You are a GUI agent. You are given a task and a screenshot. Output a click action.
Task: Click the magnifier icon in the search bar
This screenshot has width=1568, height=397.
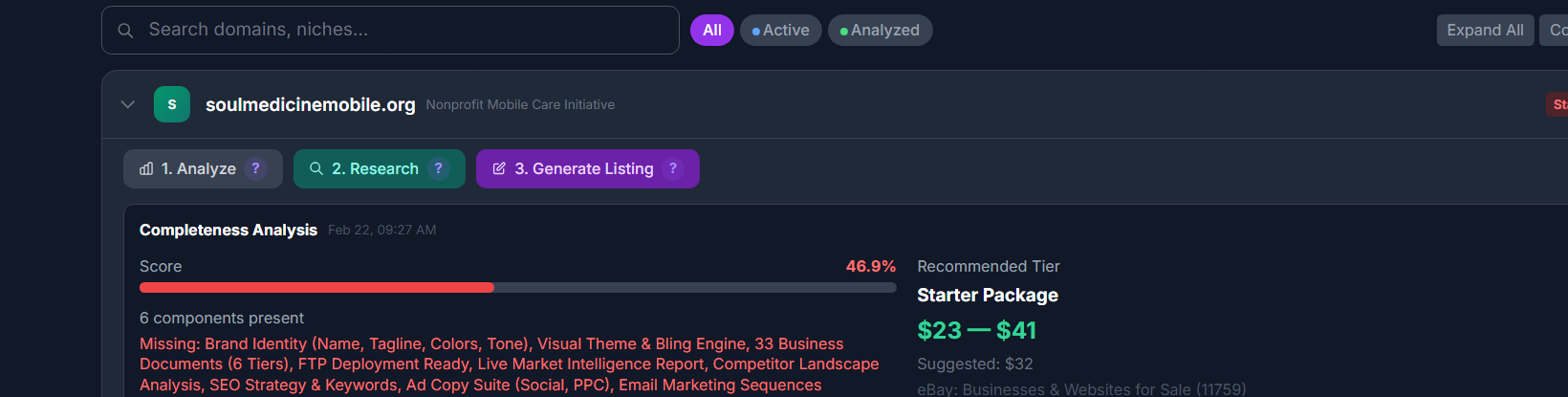tap(125, 31)
